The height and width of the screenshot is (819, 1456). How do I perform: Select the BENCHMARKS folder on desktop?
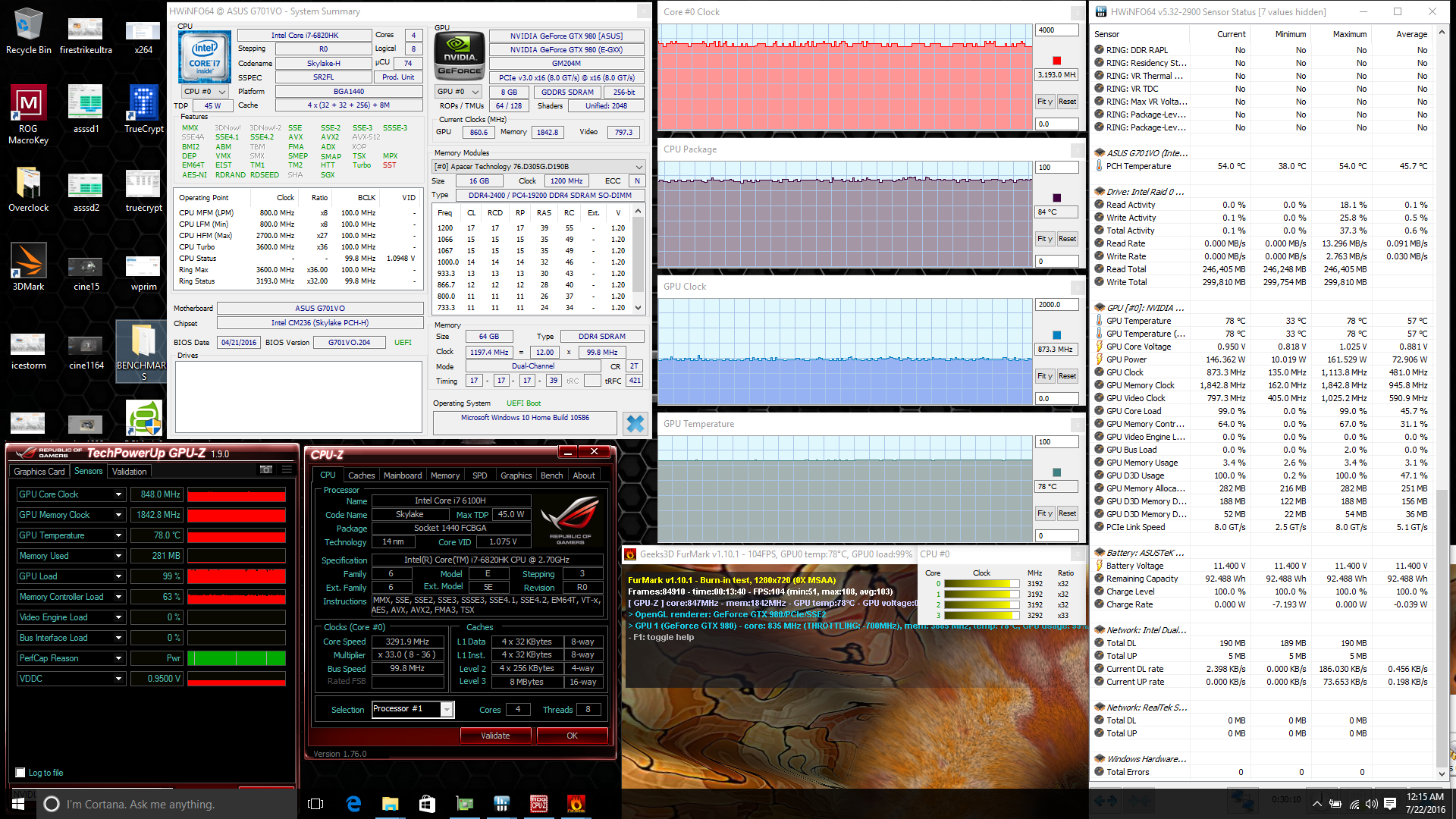click(x=142, y=350)
